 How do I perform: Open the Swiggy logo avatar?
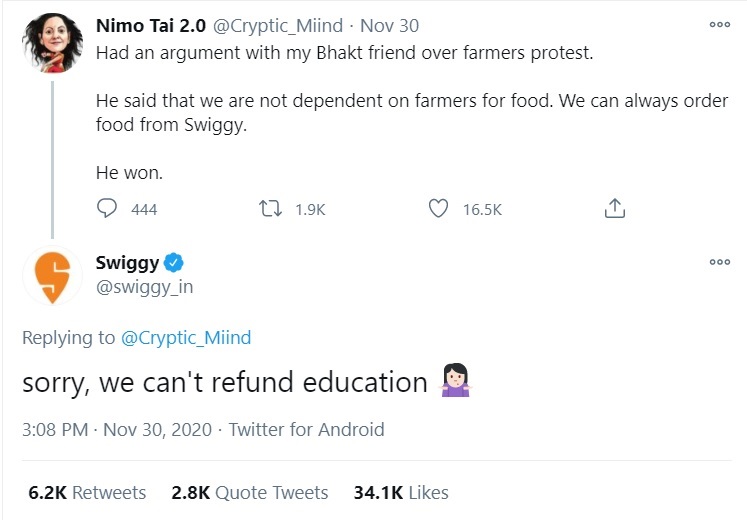52,274
